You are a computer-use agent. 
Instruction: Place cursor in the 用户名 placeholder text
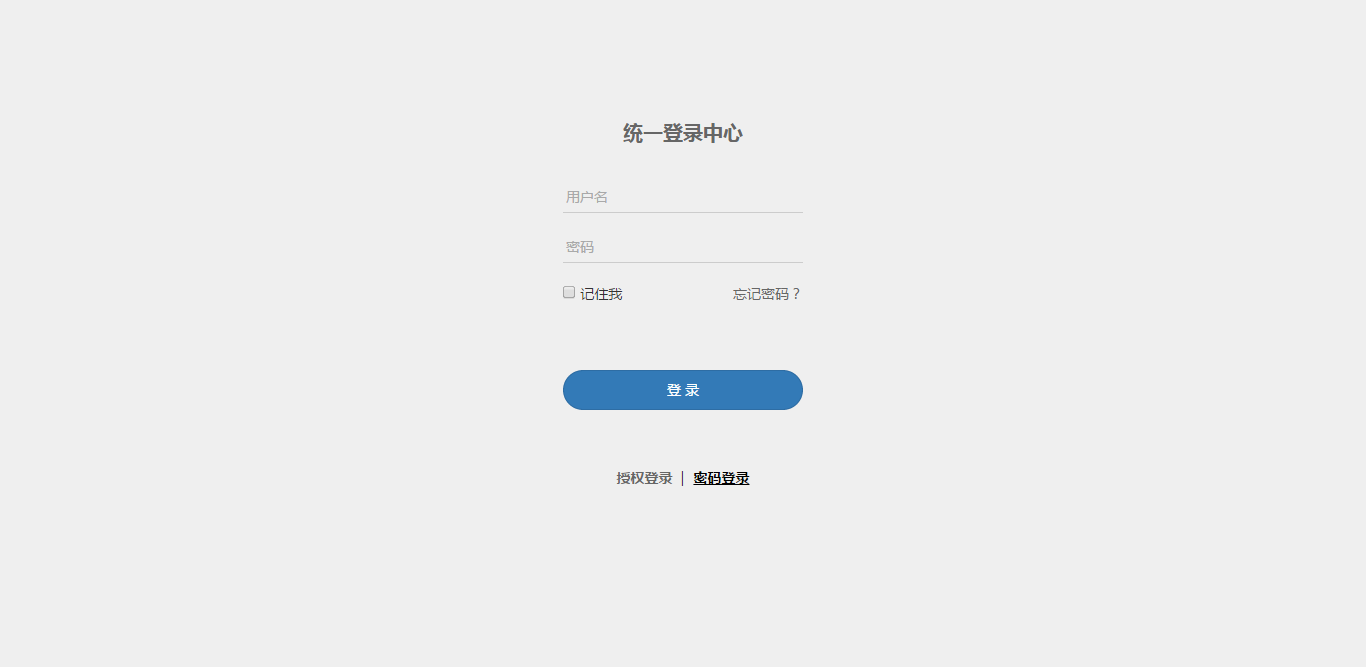coord(587,197)
